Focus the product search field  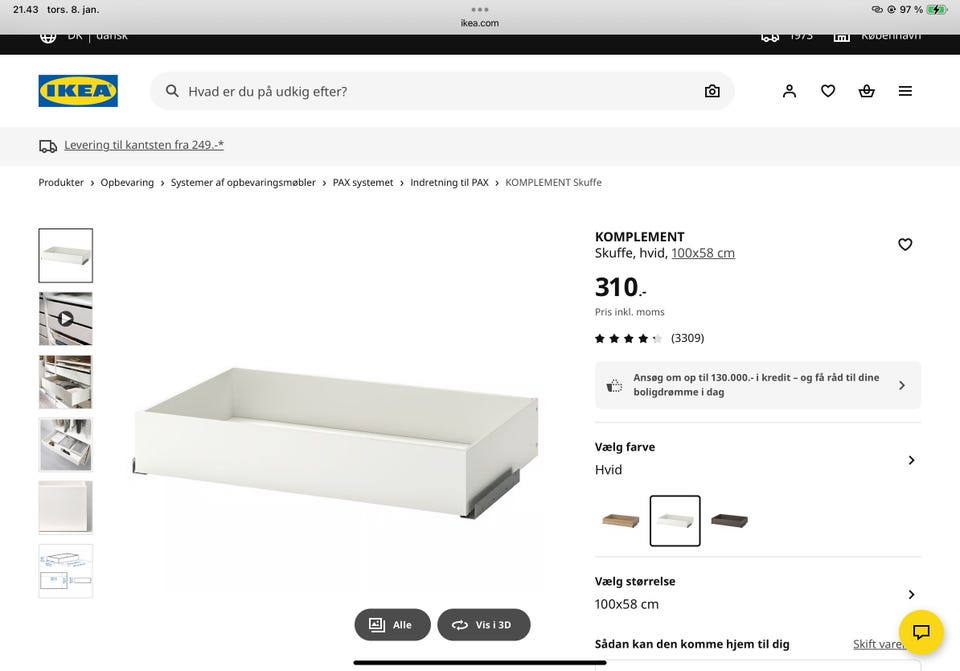[442, 91]
